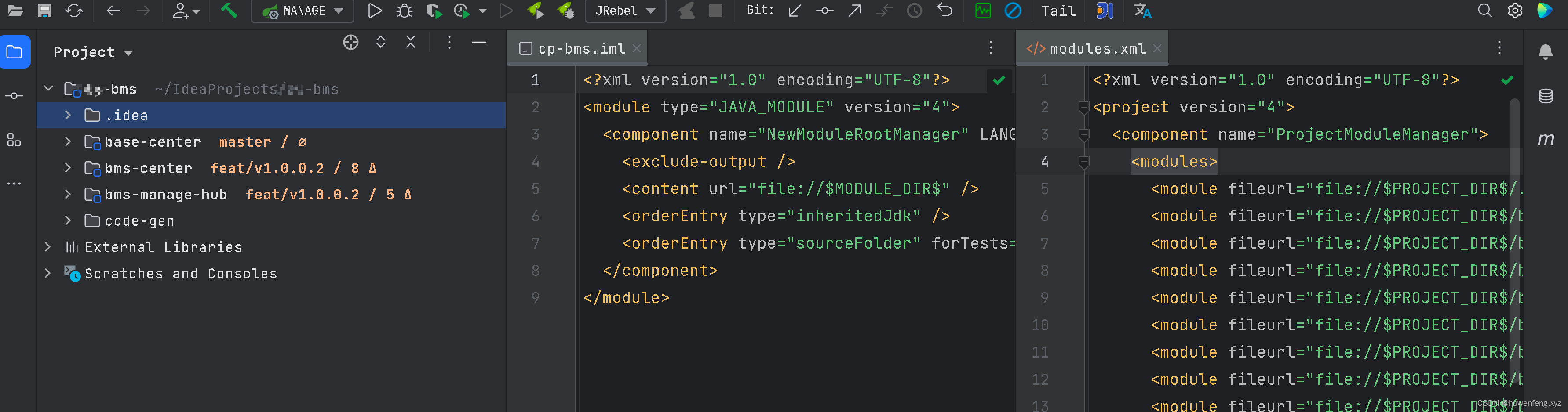Viewport: 1568px width, 412px height.
Task: Open the Project tool window sidebar icon
Action: [x=15, y=52]
